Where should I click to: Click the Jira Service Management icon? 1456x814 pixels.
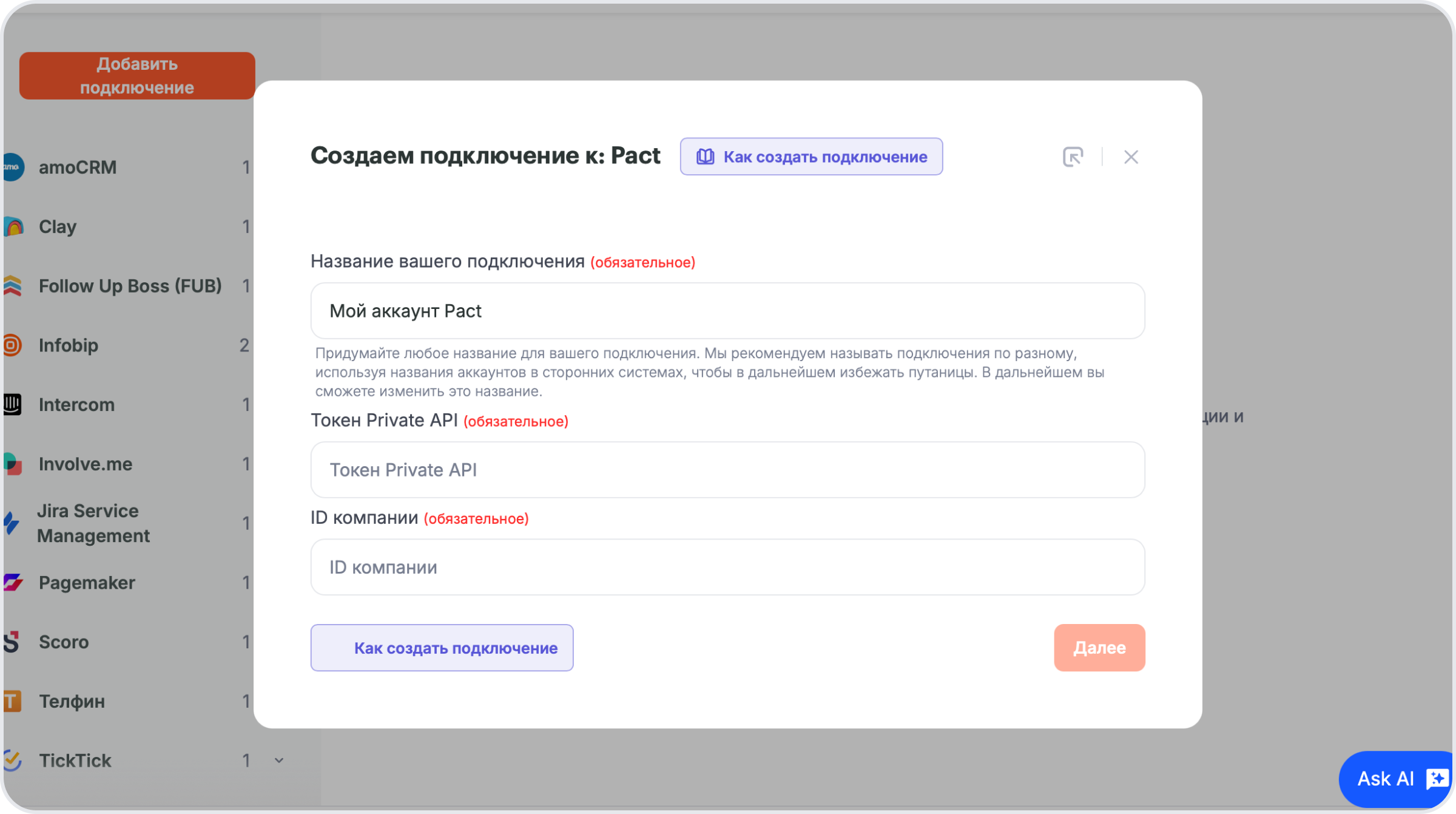[x=12, y=523]
